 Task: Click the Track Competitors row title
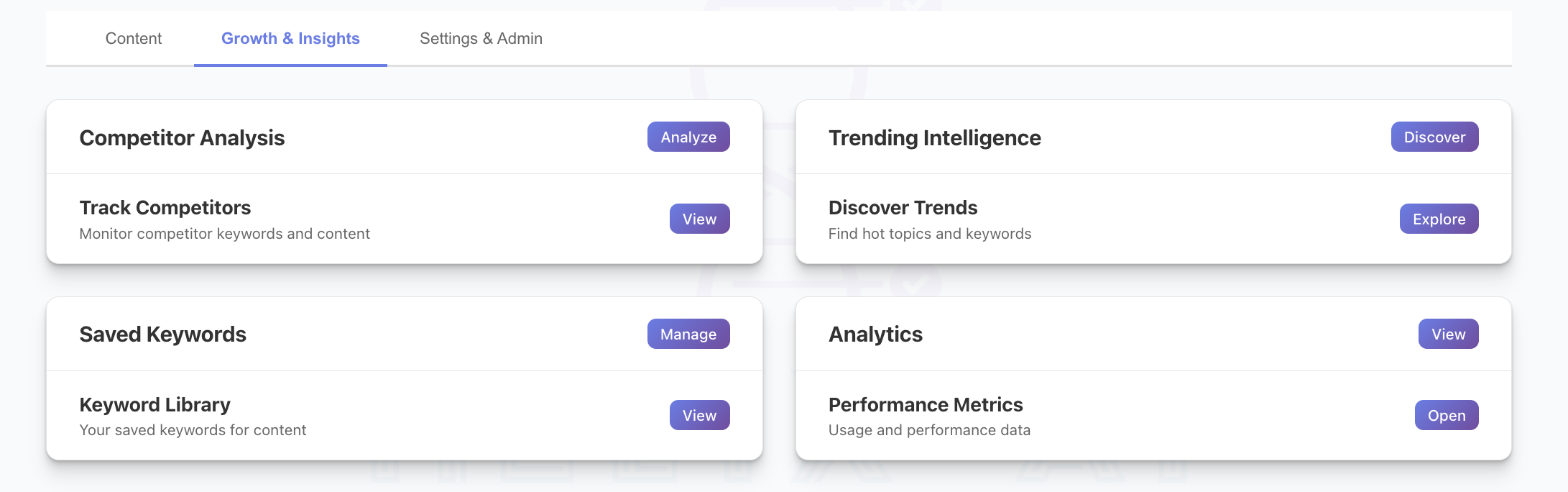tap(165, 208)
